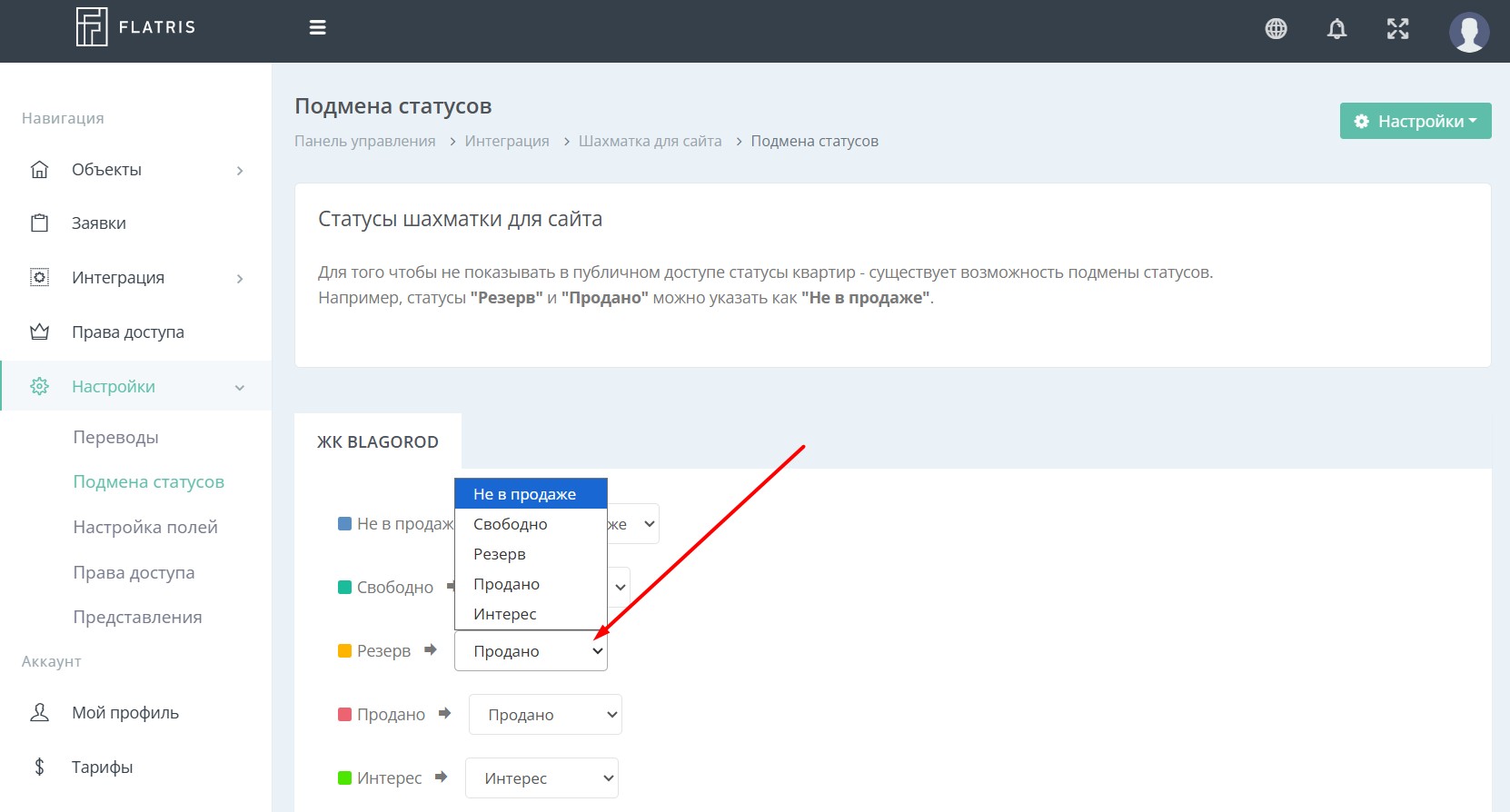Click the Заявки clipboard icon

[x=39, y=223]
